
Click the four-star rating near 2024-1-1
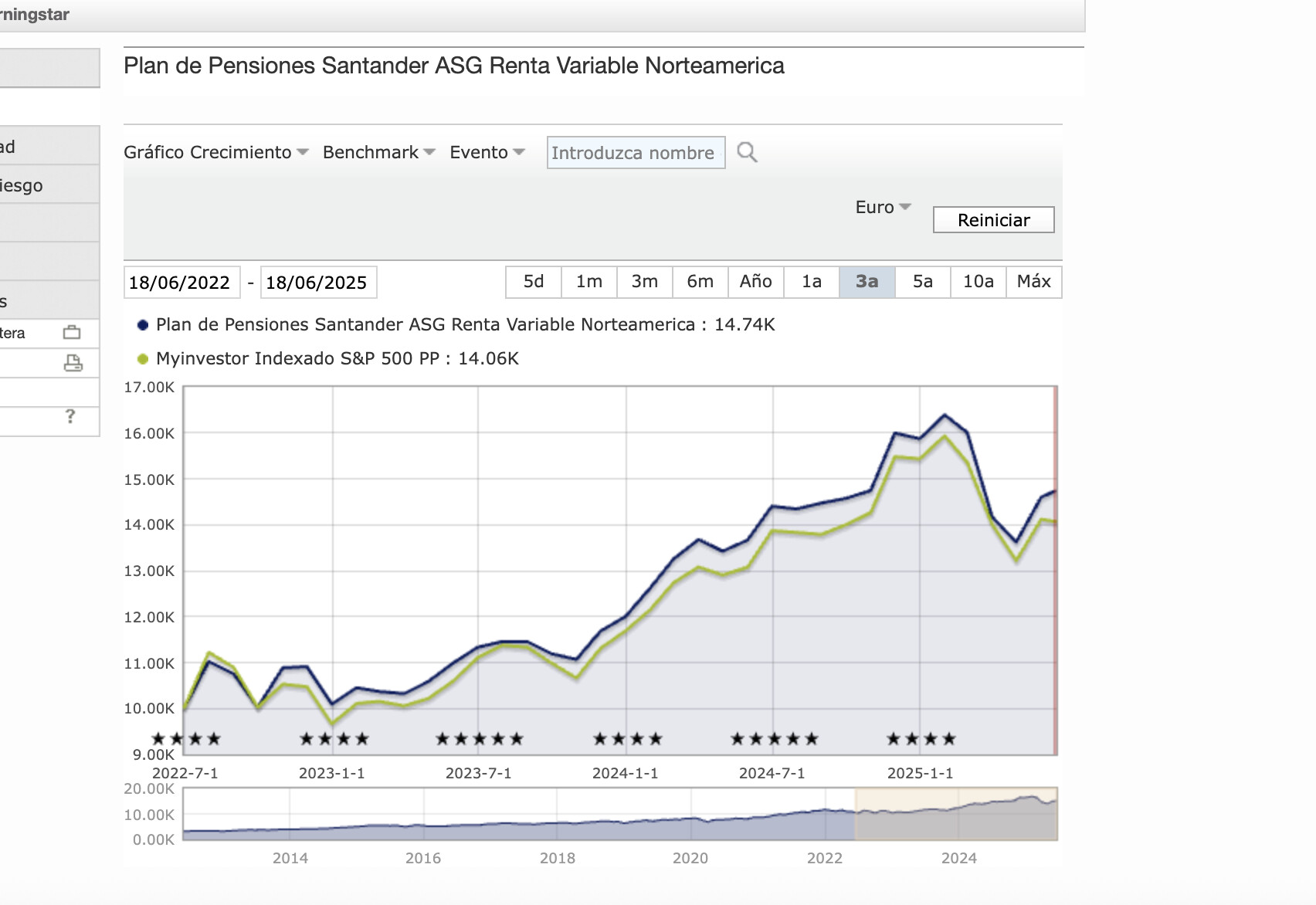(x=628, y=739)
